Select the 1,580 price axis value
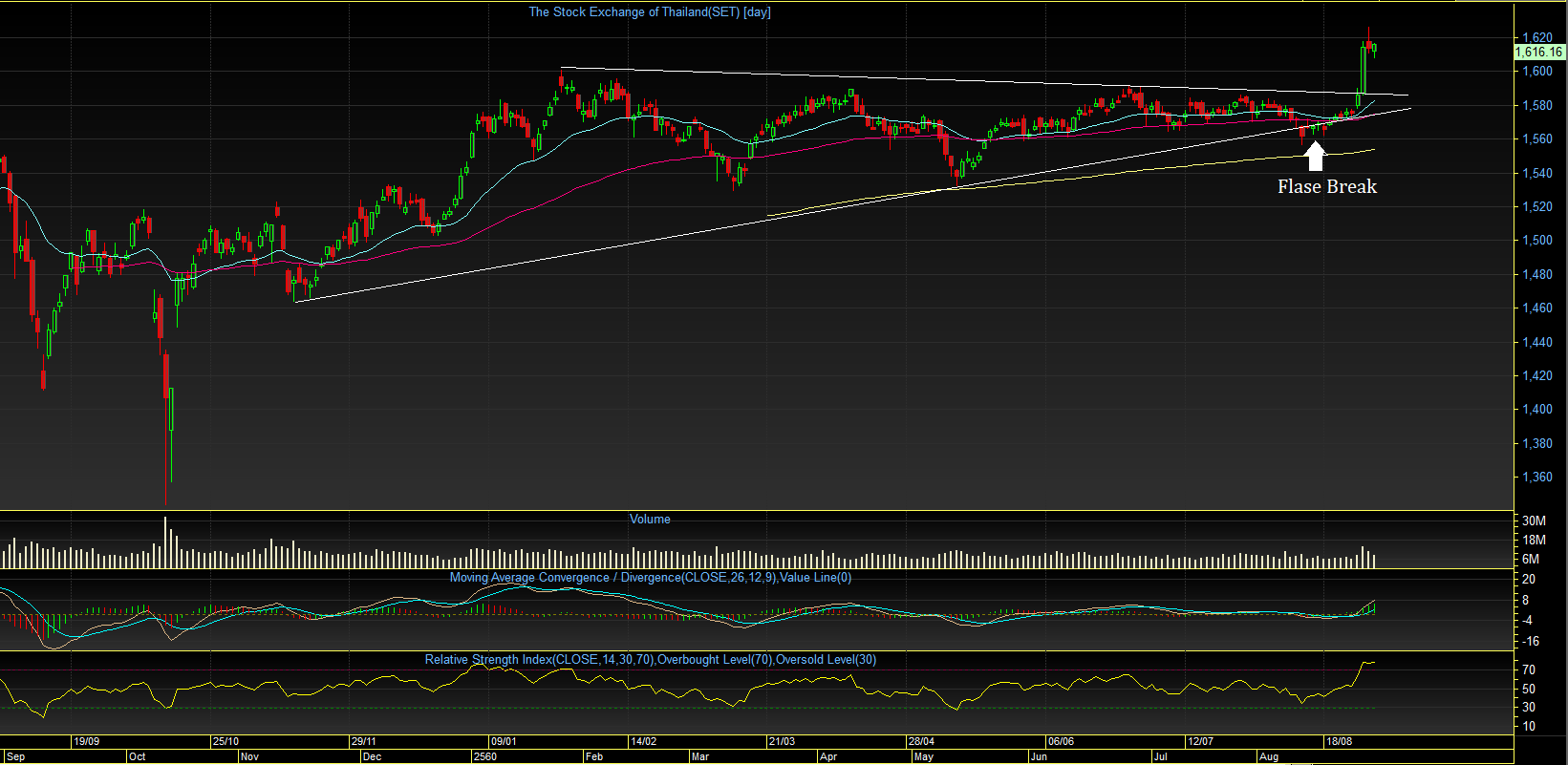Image resolution: width=1568 pixels, height=765 pixels. 1537,105
